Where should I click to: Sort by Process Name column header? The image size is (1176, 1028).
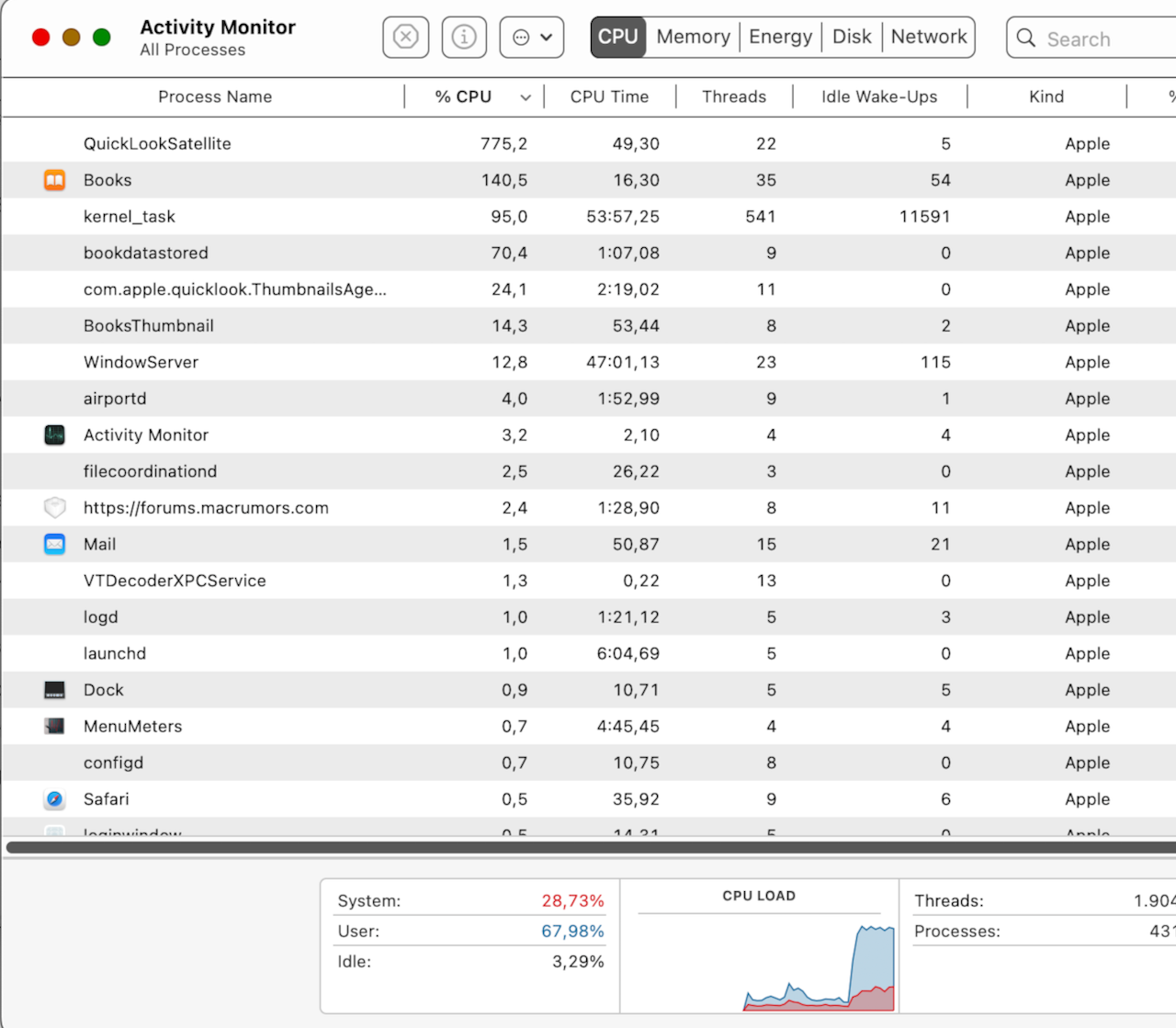215,96
